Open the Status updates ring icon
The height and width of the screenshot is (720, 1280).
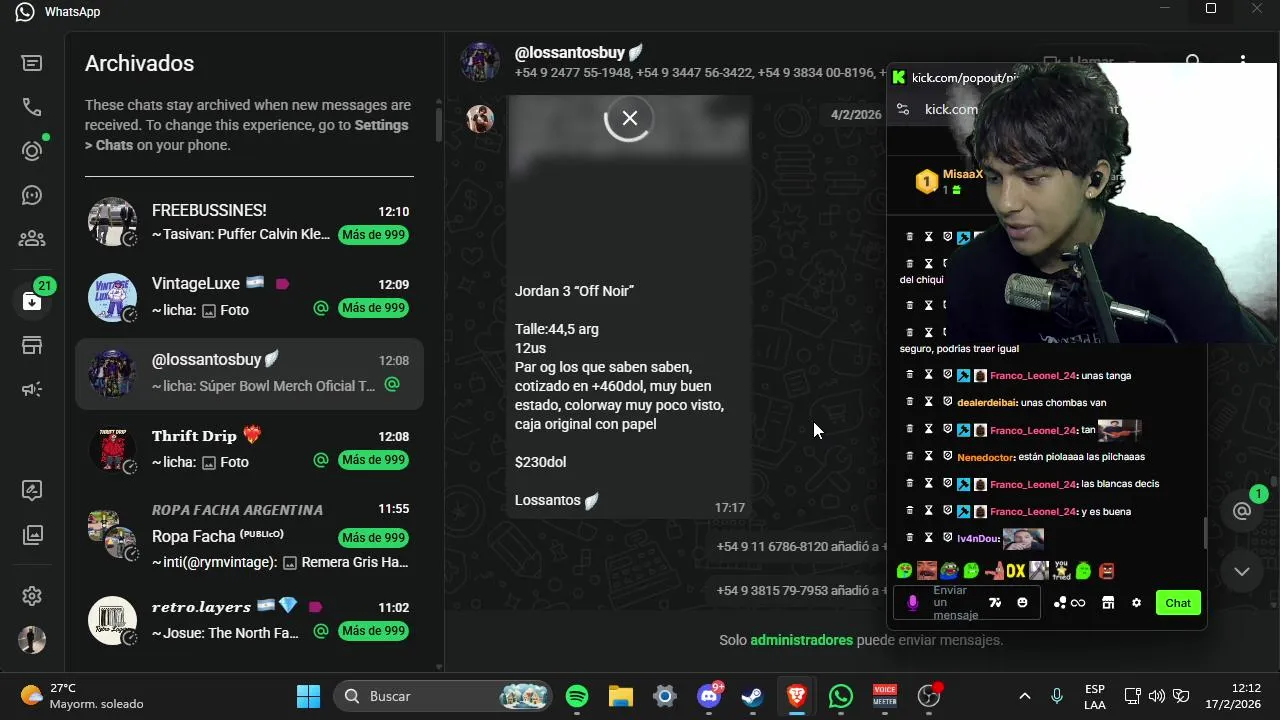[32, 151]
